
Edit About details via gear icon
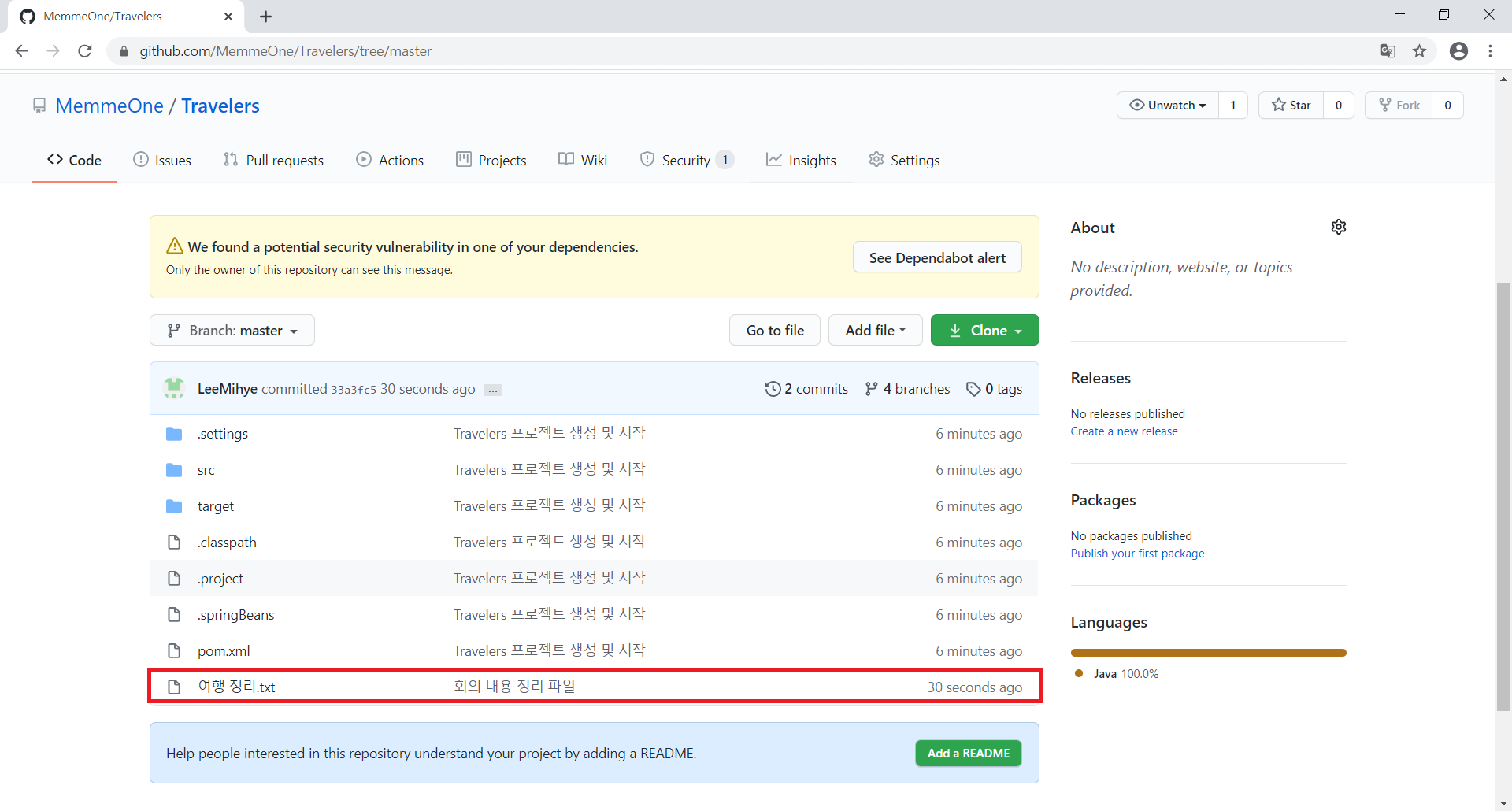pyautogui.click(x=1339, y=227)
